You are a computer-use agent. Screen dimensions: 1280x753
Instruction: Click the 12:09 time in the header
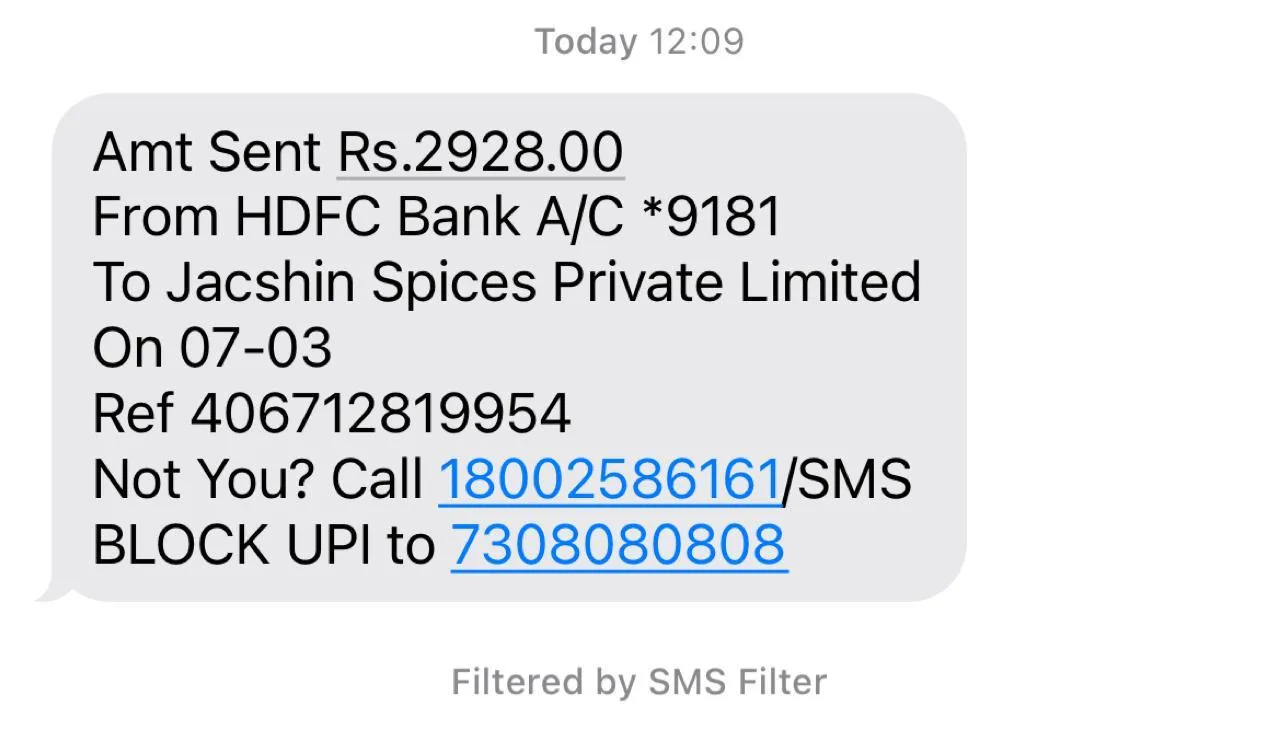pos(696,41)
